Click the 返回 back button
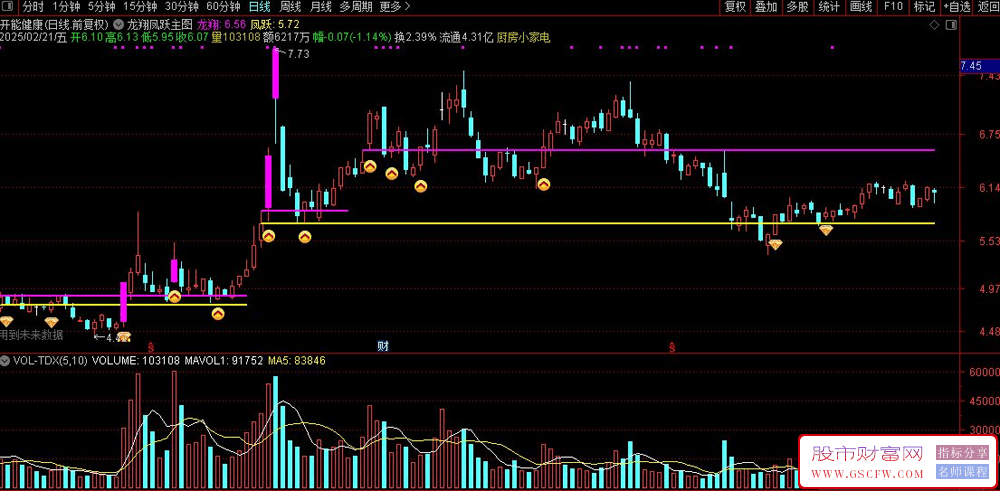This screenshot has height=491, width=1000. coord(988,7)
